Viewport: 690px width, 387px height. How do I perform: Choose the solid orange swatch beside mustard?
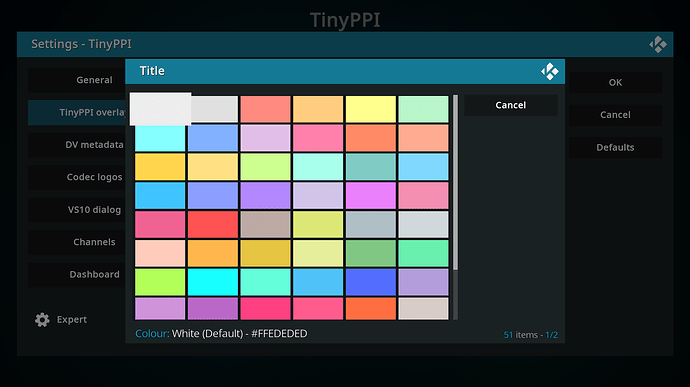[x=213, y=253]
